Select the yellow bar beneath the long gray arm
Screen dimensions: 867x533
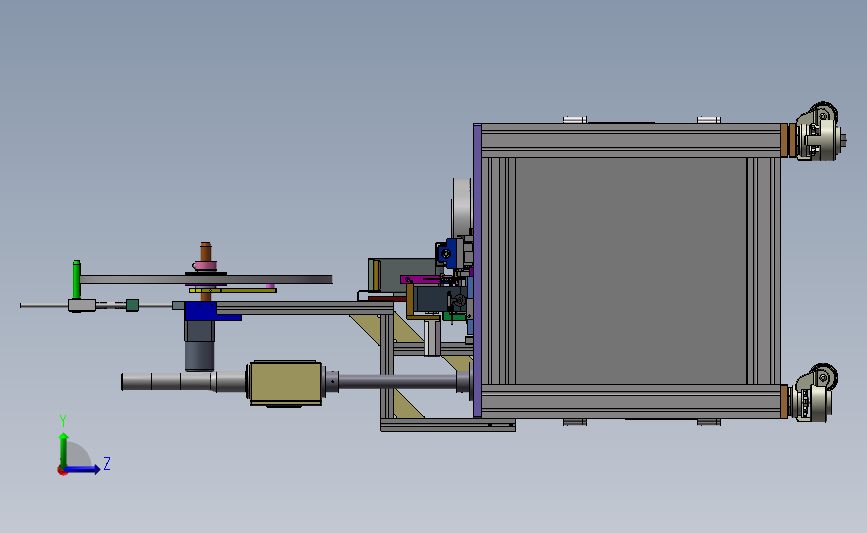tap(233, 290)
